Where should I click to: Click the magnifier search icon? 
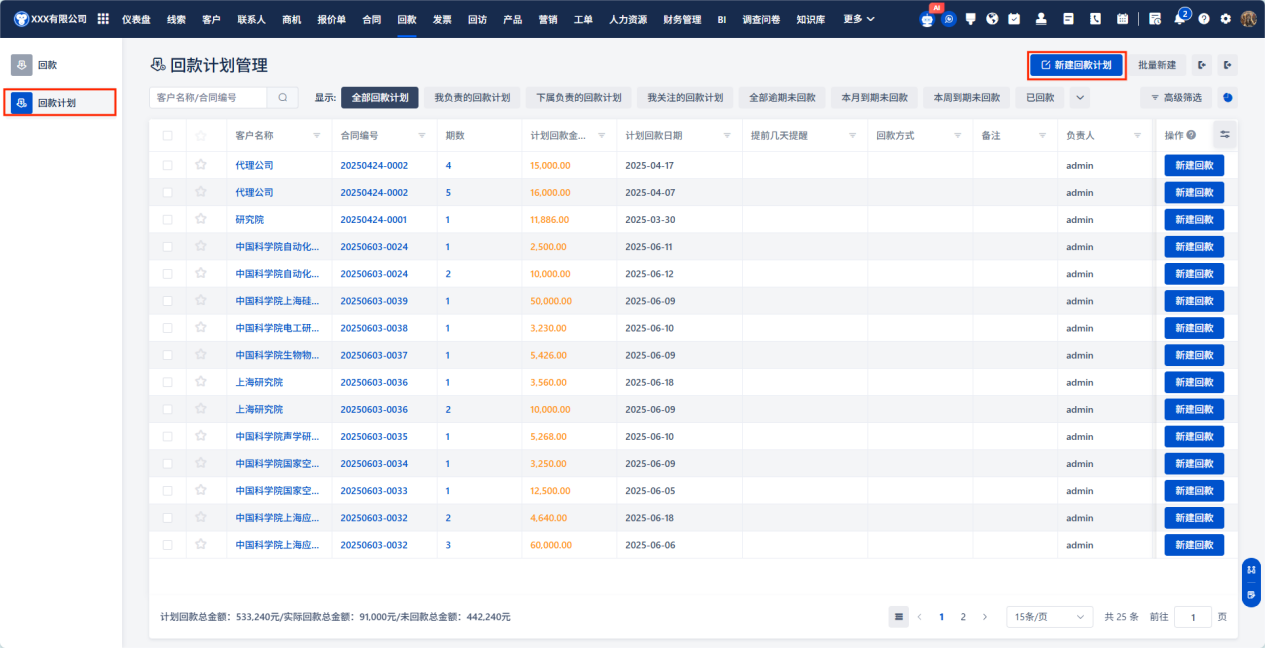point(282,97)
